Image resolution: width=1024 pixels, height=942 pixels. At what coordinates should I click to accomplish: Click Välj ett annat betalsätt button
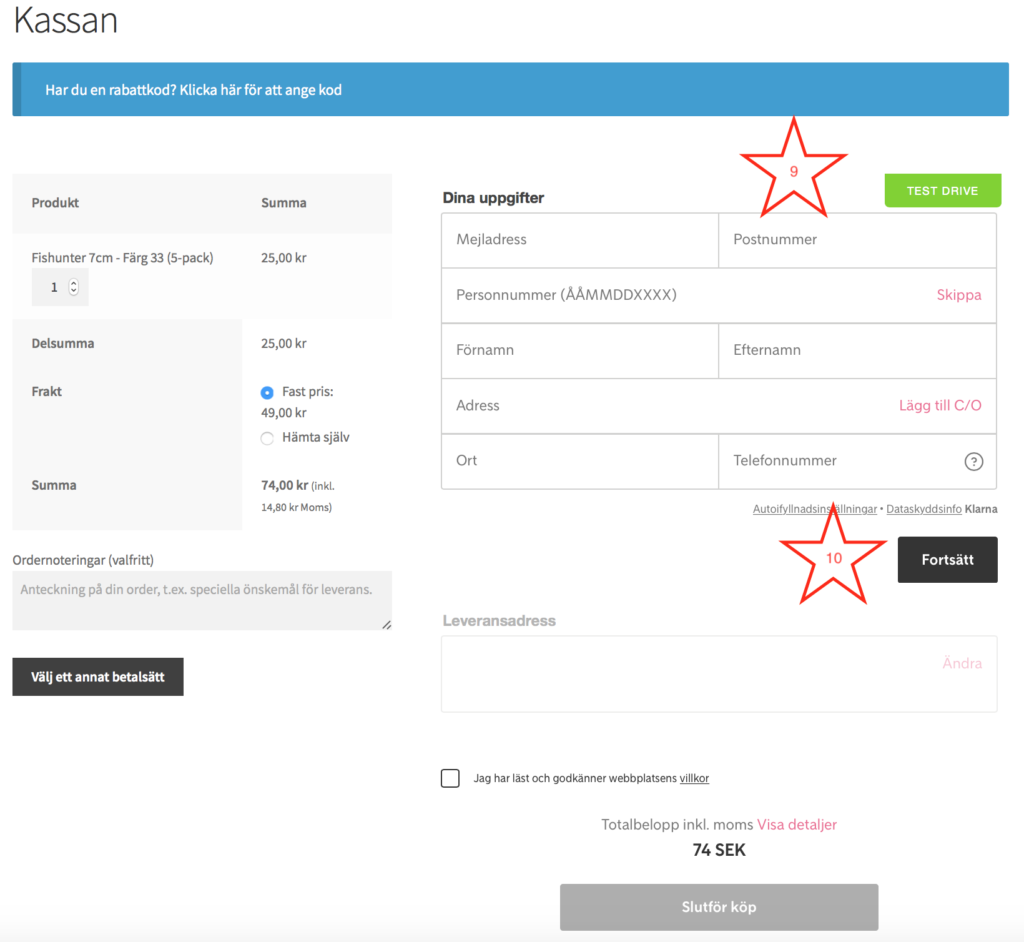pos(98,677)
